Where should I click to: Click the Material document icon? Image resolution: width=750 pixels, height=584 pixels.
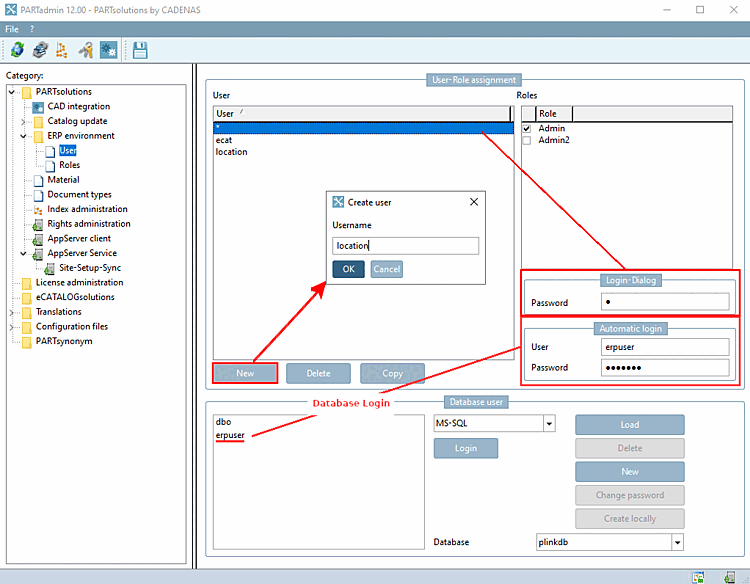pyautogui.click(x=38, y=181)
